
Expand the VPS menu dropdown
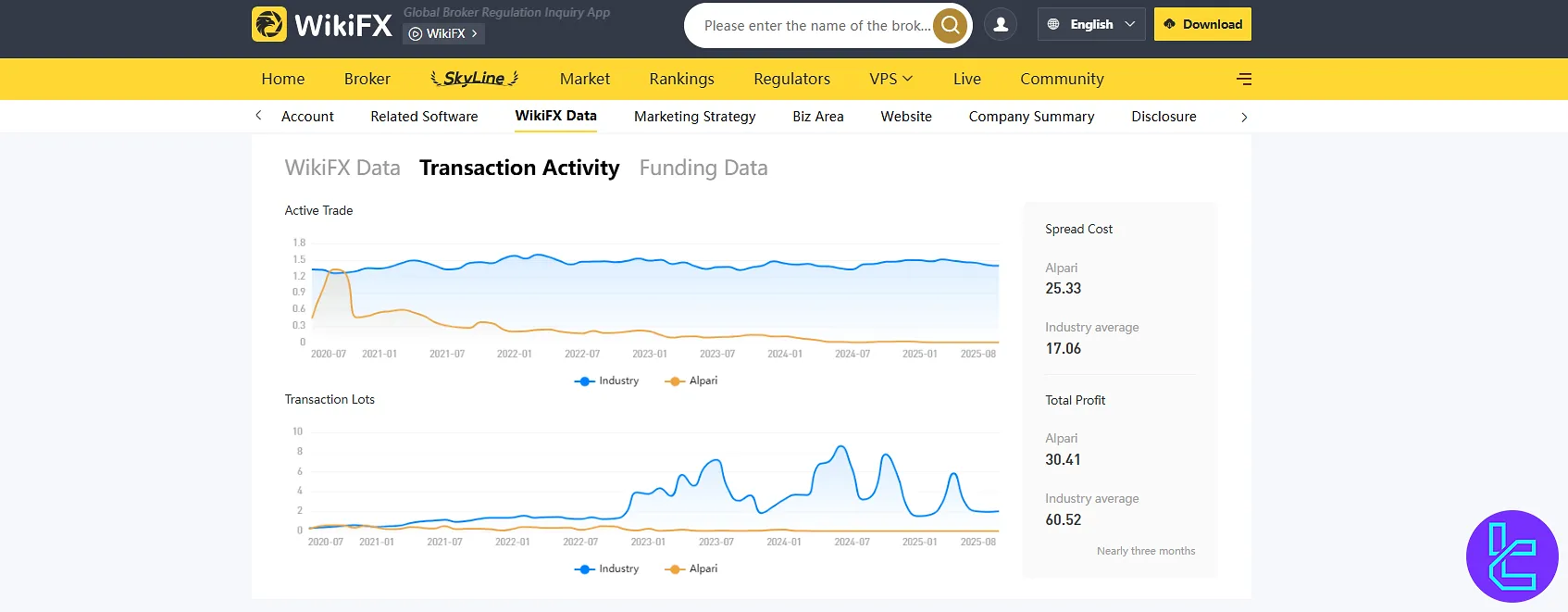pos(890,79)
